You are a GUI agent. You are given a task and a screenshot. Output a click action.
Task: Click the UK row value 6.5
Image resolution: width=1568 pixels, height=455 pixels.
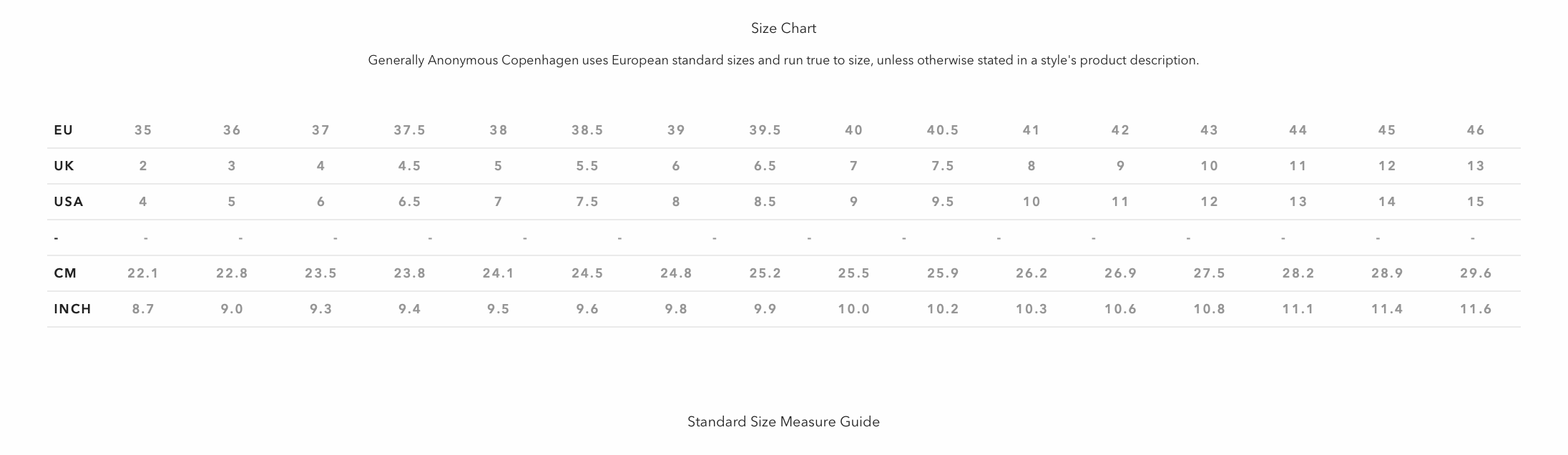pos(765,166)
